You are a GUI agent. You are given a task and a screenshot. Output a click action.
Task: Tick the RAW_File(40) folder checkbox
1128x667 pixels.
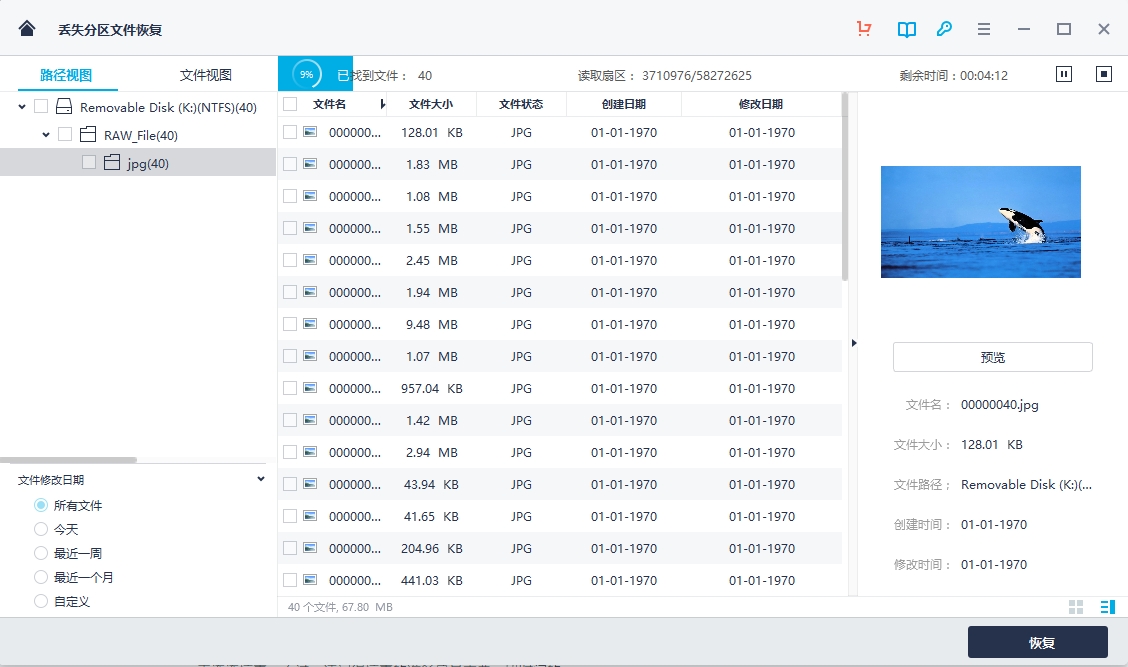(65, 134)
